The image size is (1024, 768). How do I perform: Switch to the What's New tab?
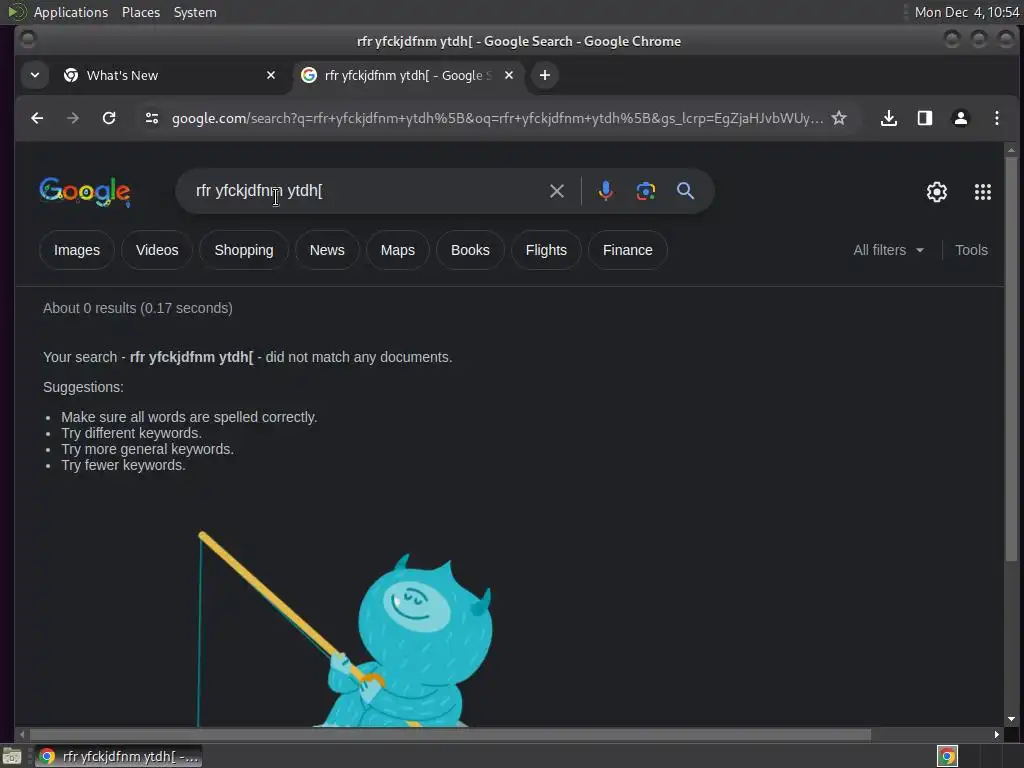tap(170, 75)
